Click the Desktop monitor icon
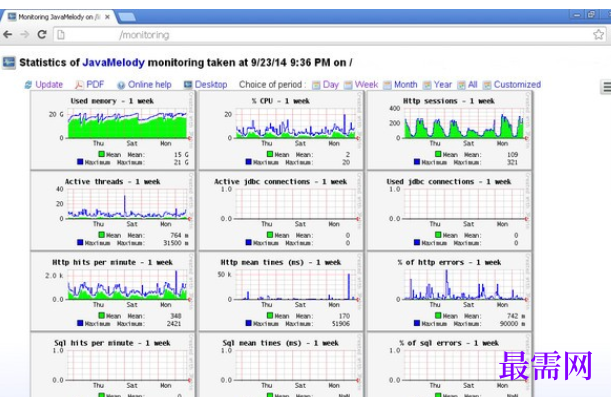611x397 pixels. click(x=188, y=85)
